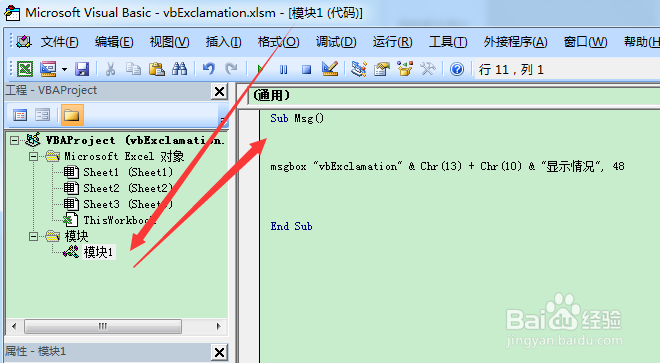The height and width of the screenshot is (363, 660).
Task: Click the View Object icon in project panel
Action: 43,115
